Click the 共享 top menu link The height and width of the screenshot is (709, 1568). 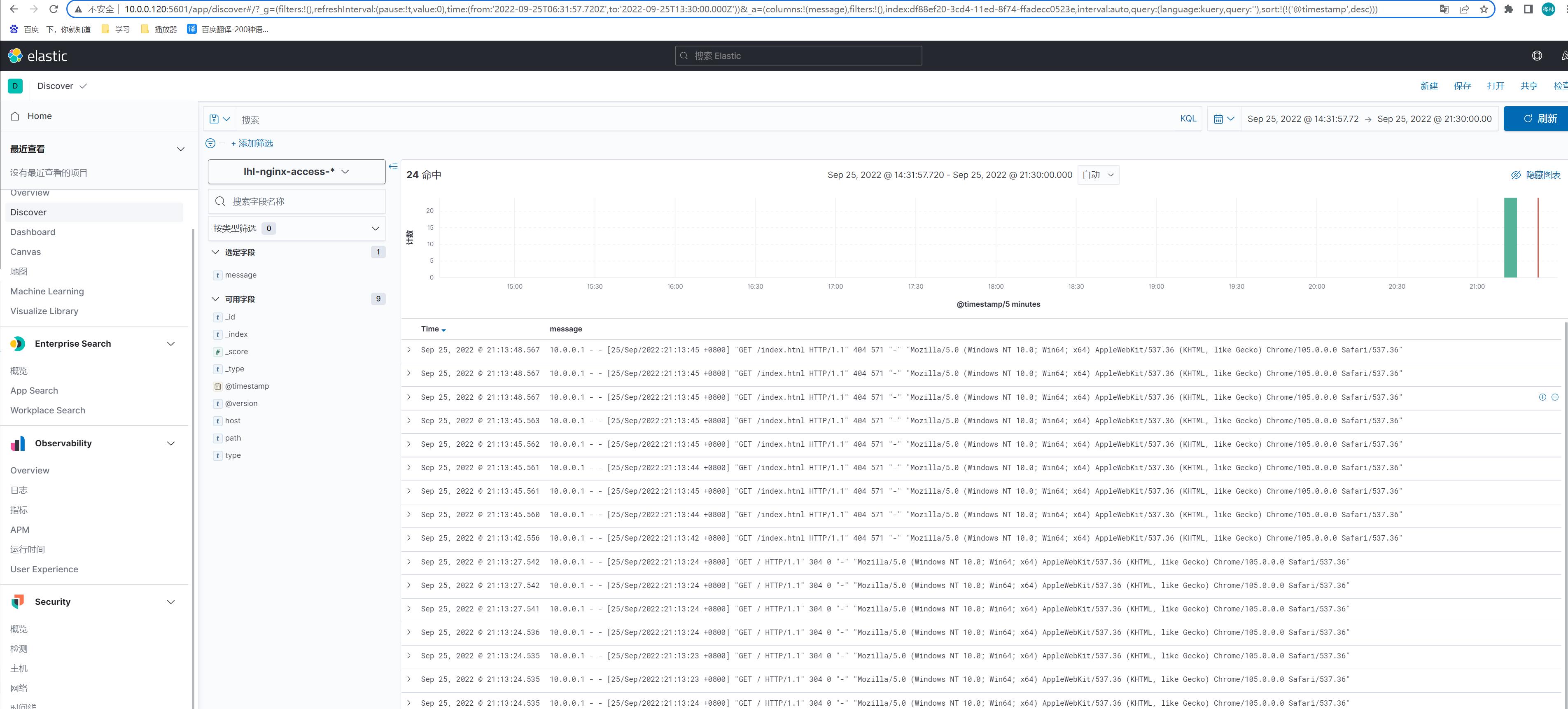pos(1528,86)
